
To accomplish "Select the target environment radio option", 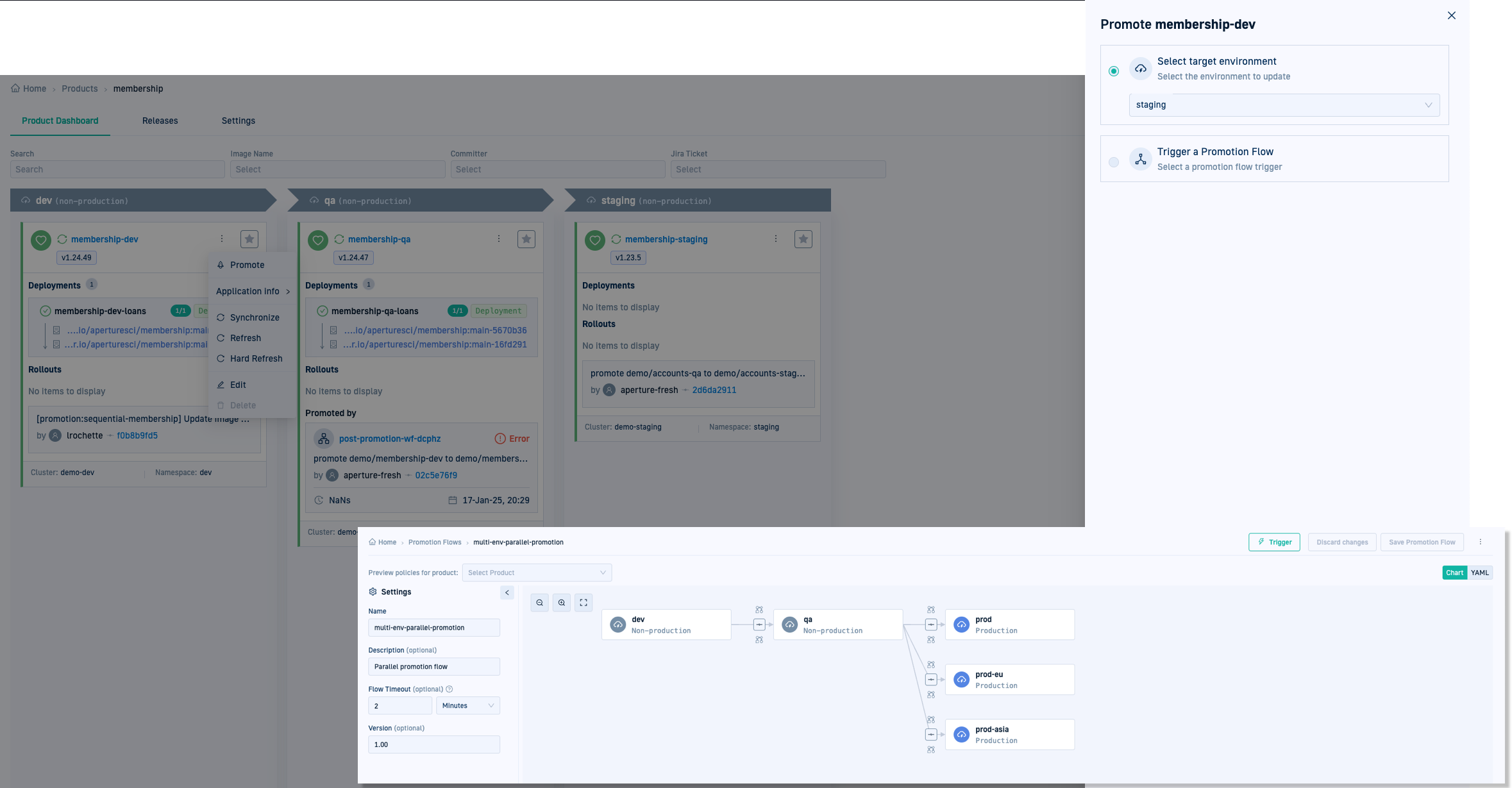I will [1114, 71].
